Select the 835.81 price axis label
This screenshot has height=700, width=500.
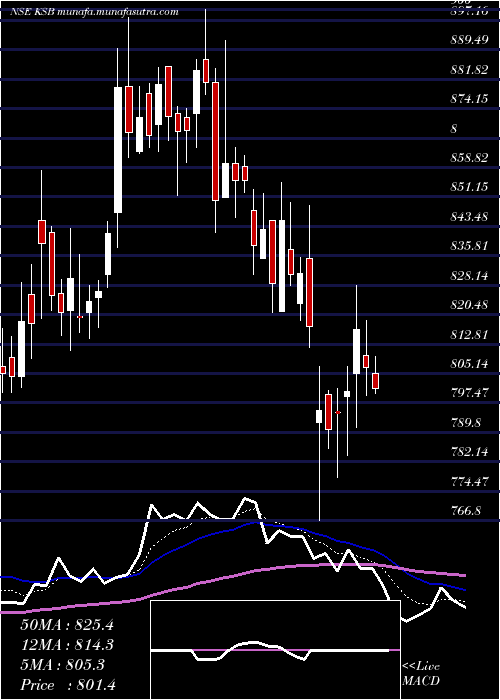[469, 246]
